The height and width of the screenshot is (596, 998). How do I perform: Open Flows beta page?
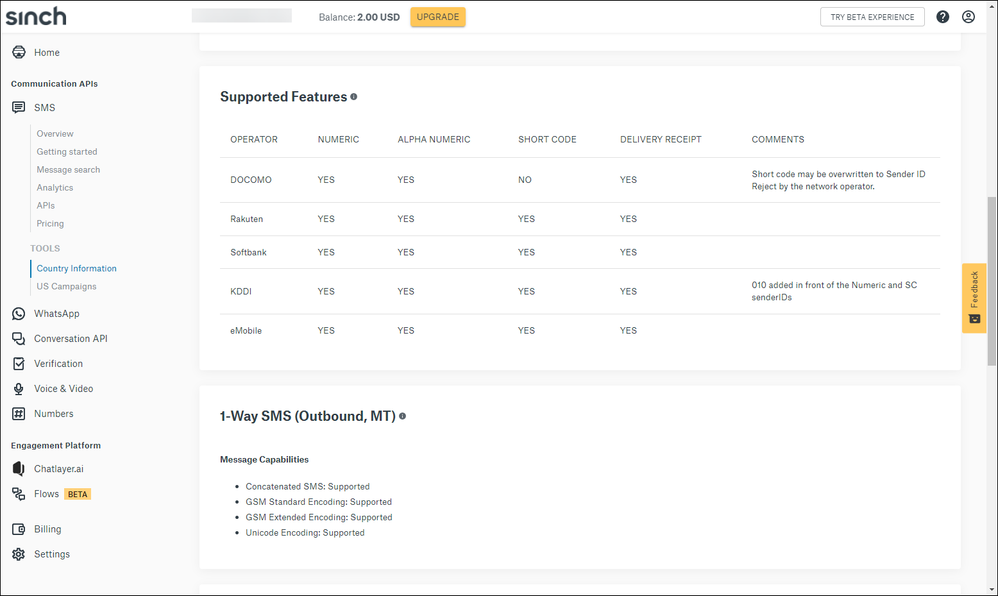click(x=46, y=493)
